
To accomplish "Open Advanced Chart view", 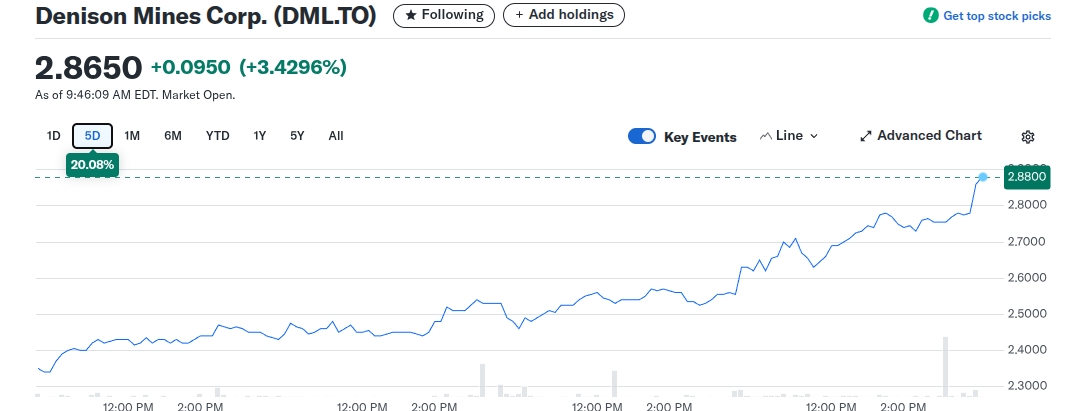I will click(x=921, y=136).
